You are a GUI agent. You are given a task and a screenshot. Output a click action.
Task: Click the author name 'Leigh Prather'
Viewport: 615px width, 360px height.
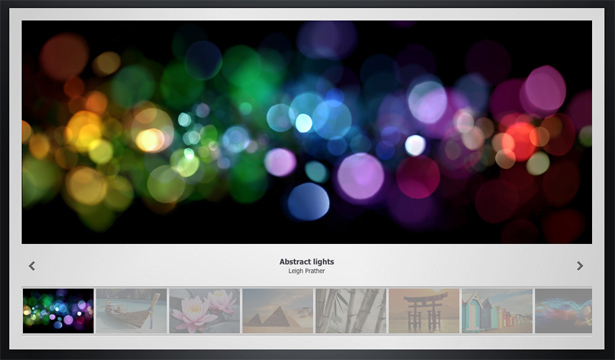[x=307, y=271]
